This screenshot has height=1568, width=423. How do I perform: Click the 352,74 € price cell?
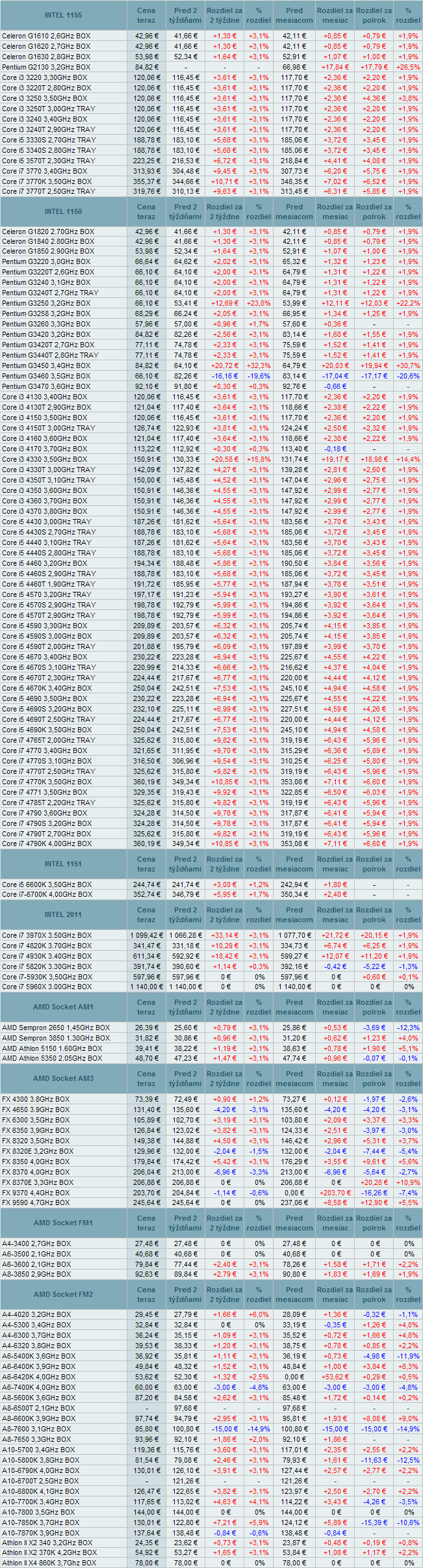click(x=146, y=894)
